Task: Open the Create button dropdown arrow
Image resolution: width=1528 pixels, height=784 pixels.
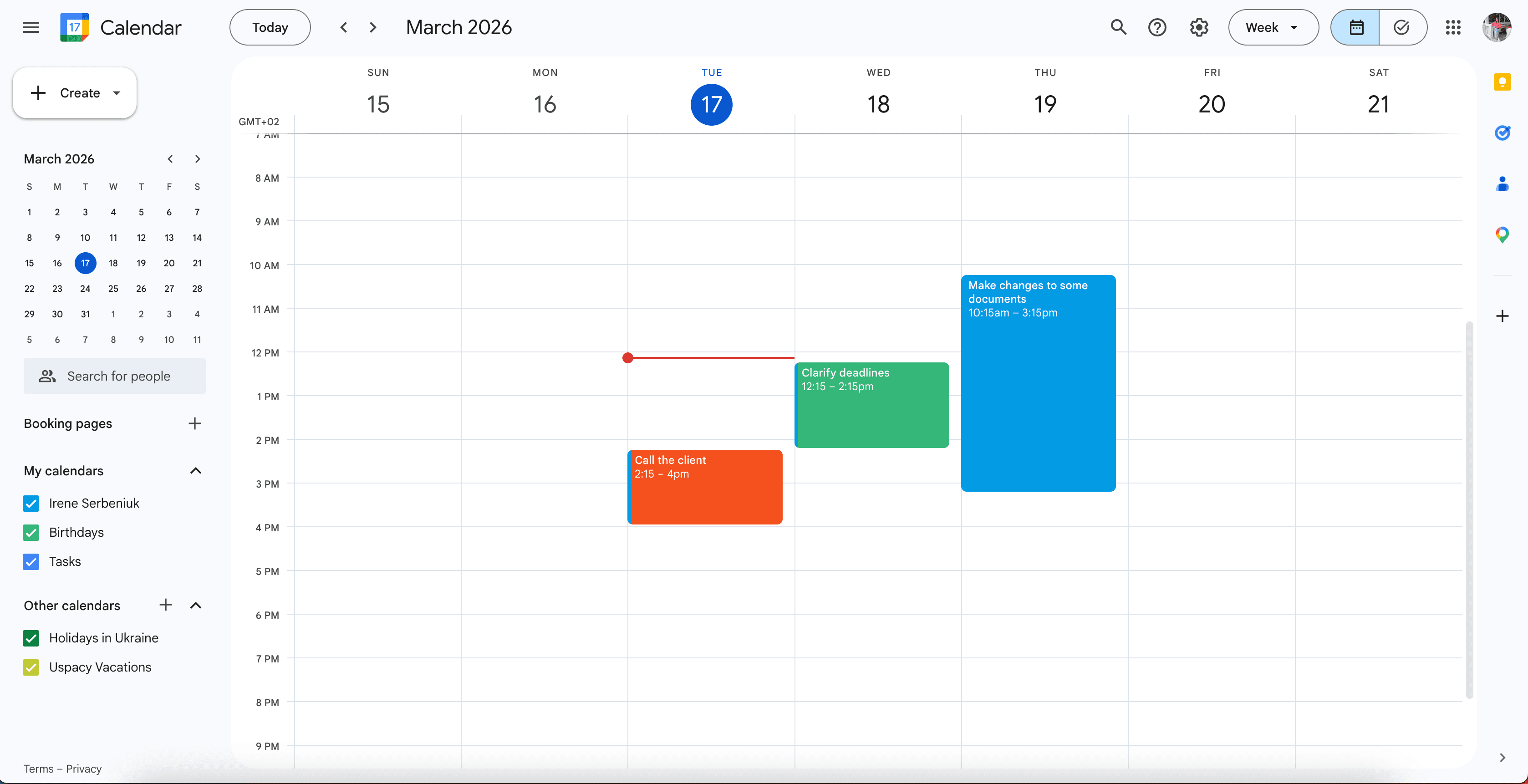Action: point(116,93)
